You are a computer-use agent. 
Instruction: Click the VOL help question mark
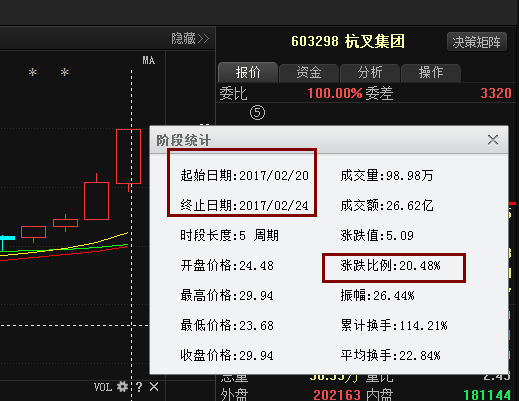click(x=139, y=387)
